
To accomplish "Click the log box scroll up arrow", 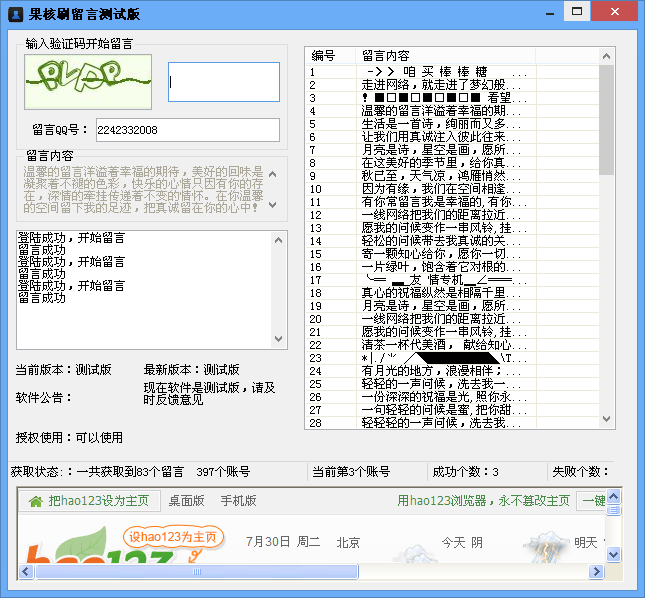I will point(278,240).
